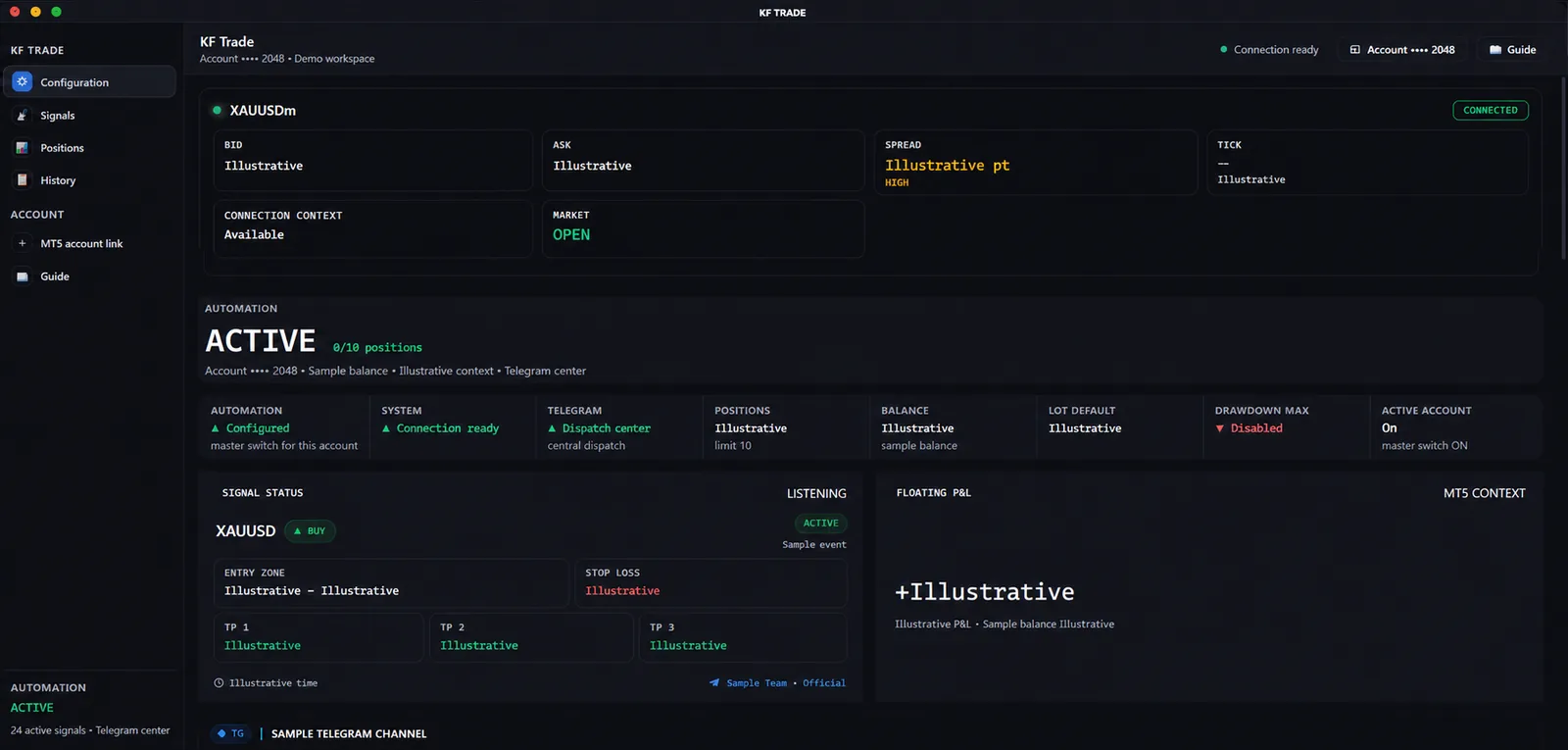Click the TG badge icon

click(231, 733)
